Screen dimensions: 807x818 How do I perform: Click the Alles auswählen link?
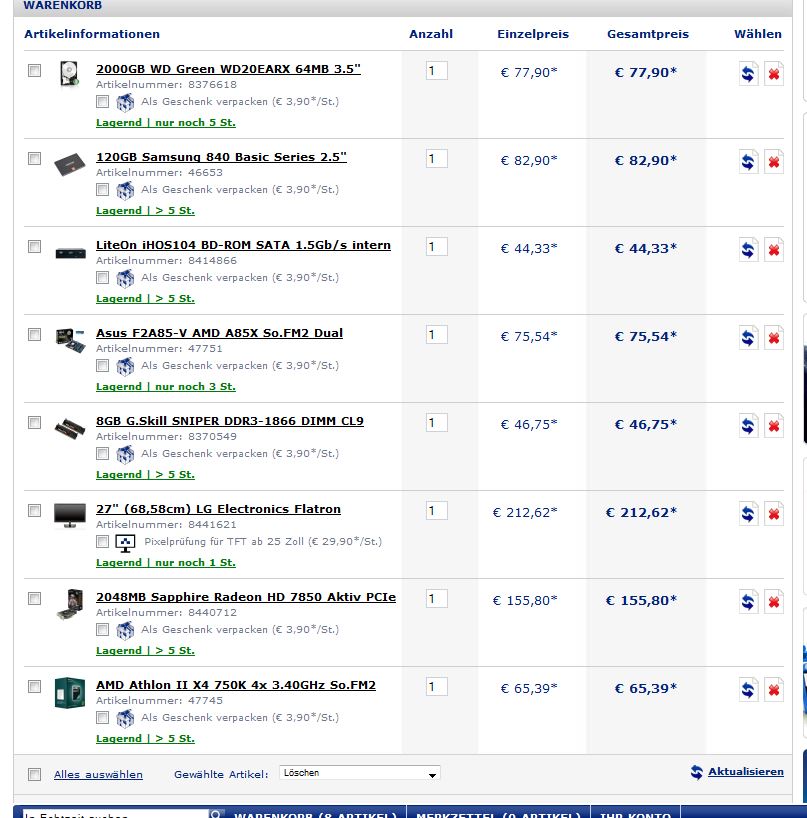point(98,775)
